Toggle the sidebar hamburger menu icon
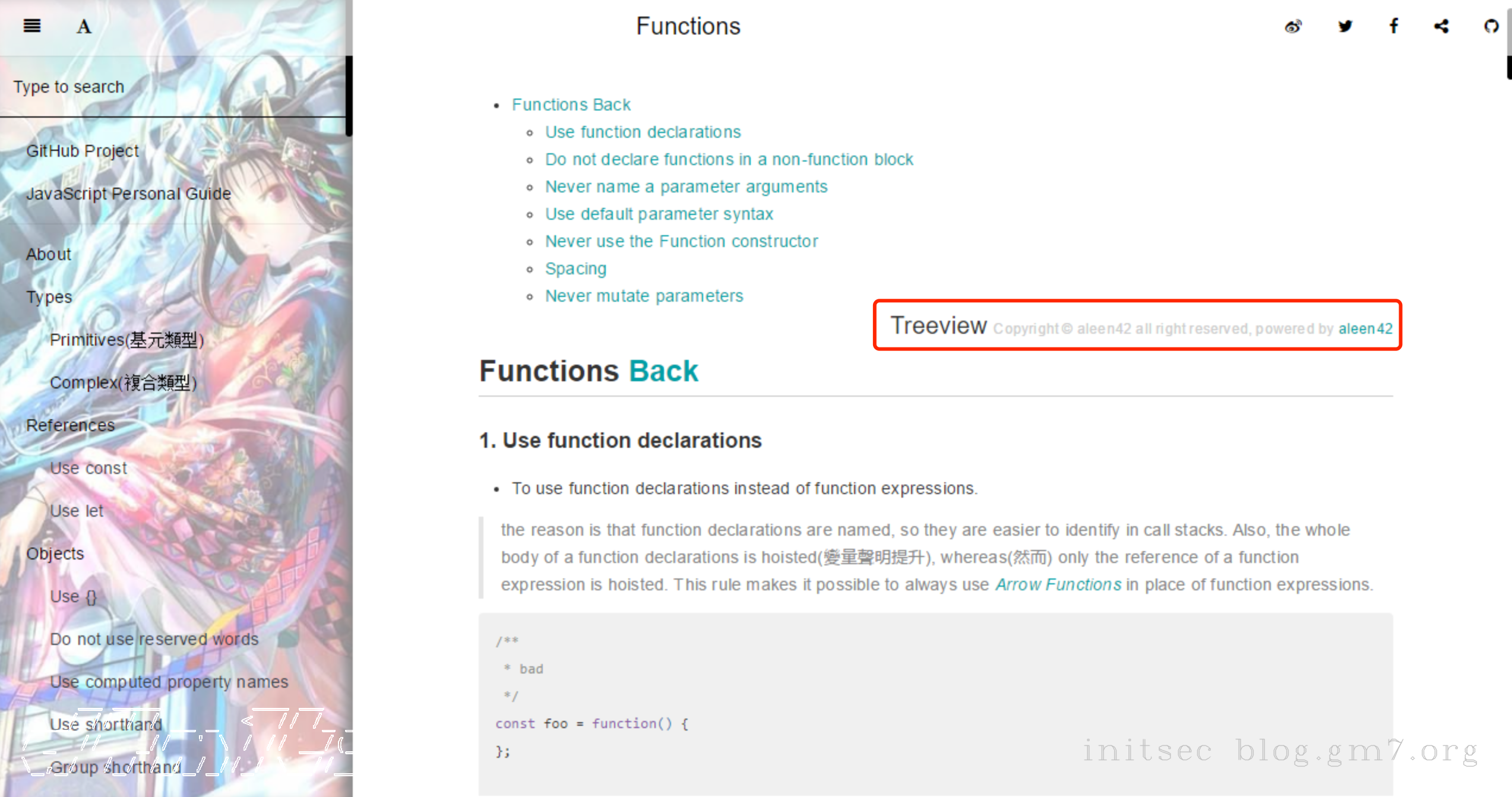Image resolution: width=1512 pixels, height=797 pixels. click(32, 26)
